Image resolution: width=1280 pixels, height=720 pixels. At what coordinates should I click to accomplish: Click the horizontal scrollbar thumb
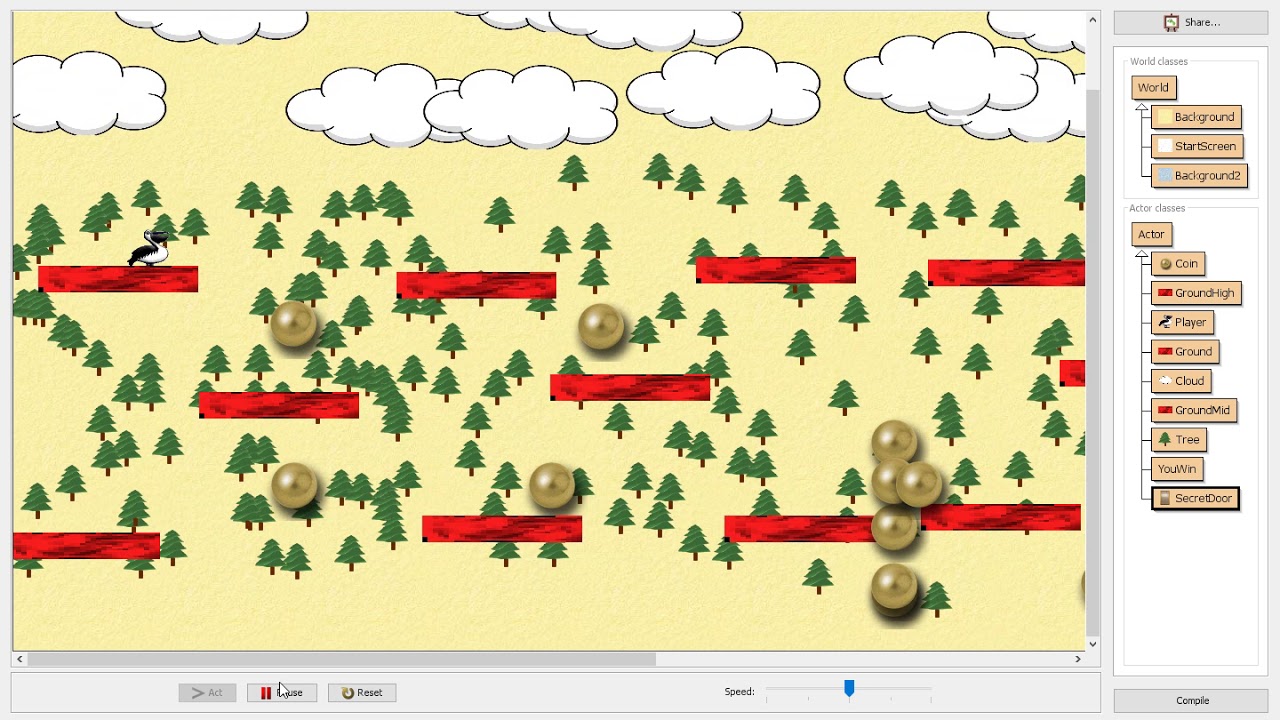[x=341, y=659]
